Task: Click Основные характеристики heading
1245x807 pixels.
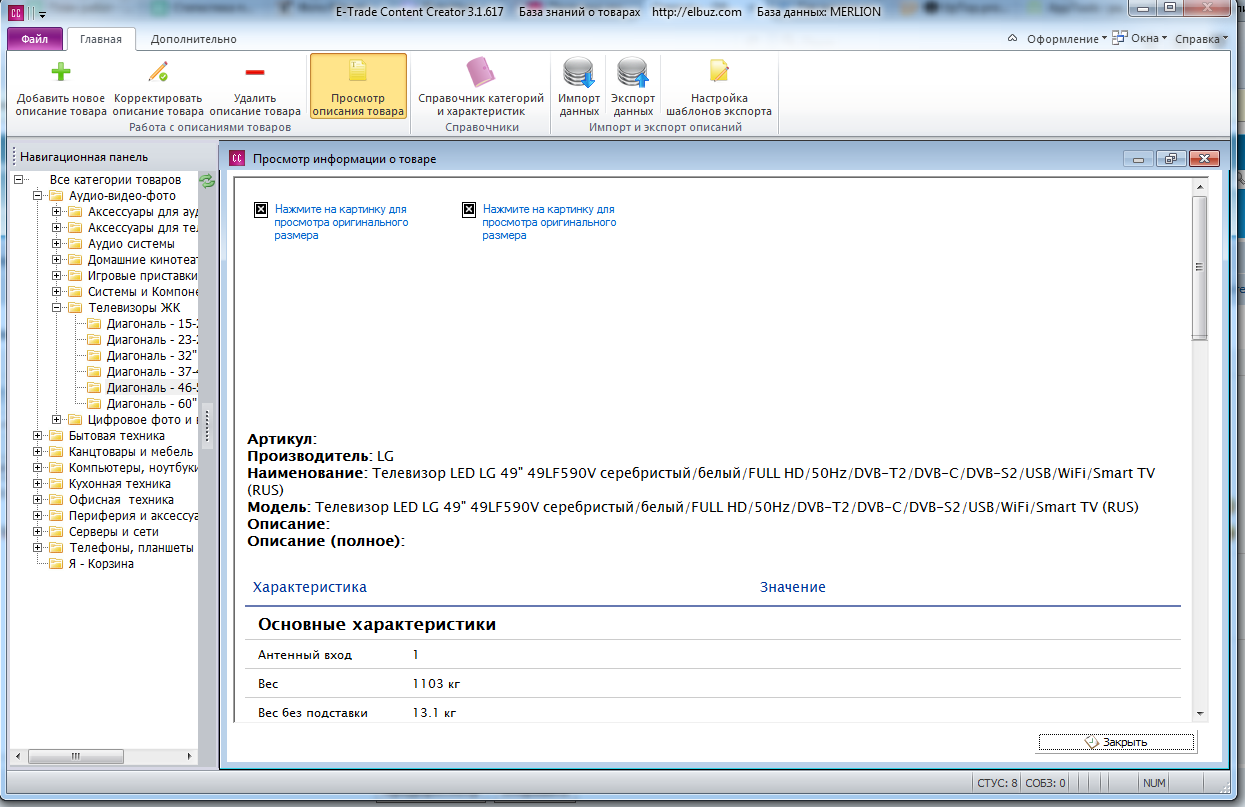Action: (377, 625)
